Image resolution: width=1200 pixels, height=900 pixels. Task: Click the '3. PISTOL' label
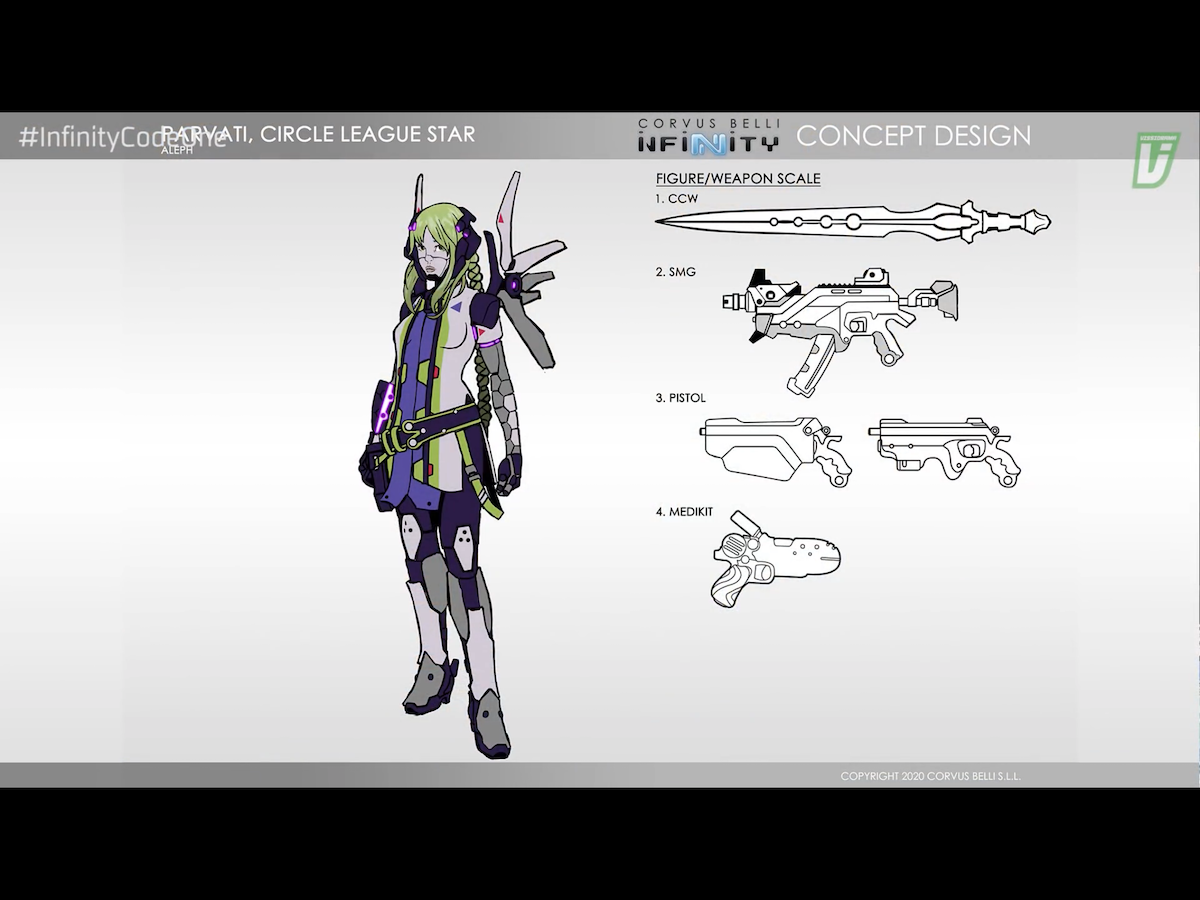point(681,398)
